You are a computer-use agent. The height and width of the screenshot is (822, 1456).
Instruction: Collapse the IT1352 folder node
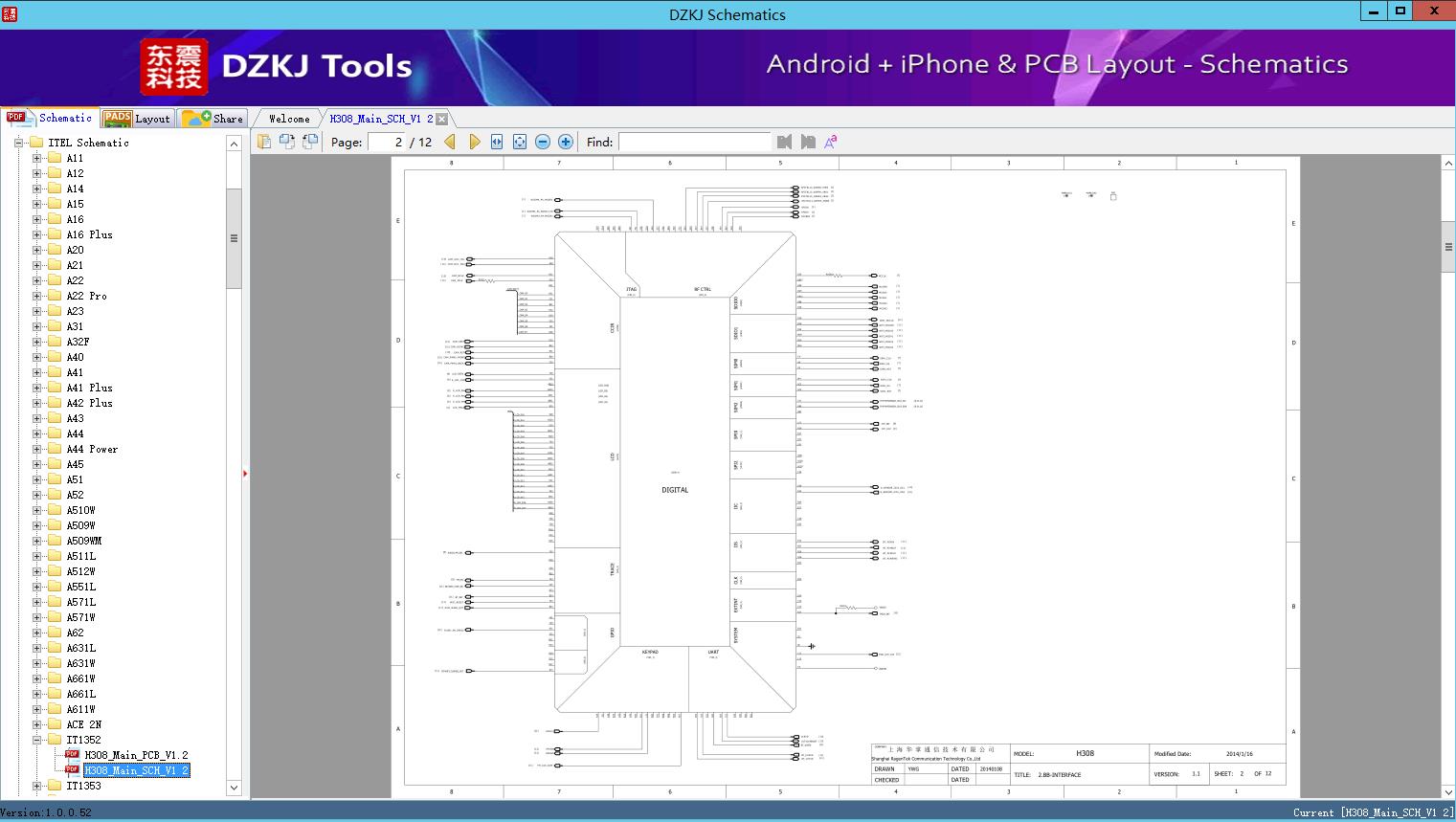36,740
